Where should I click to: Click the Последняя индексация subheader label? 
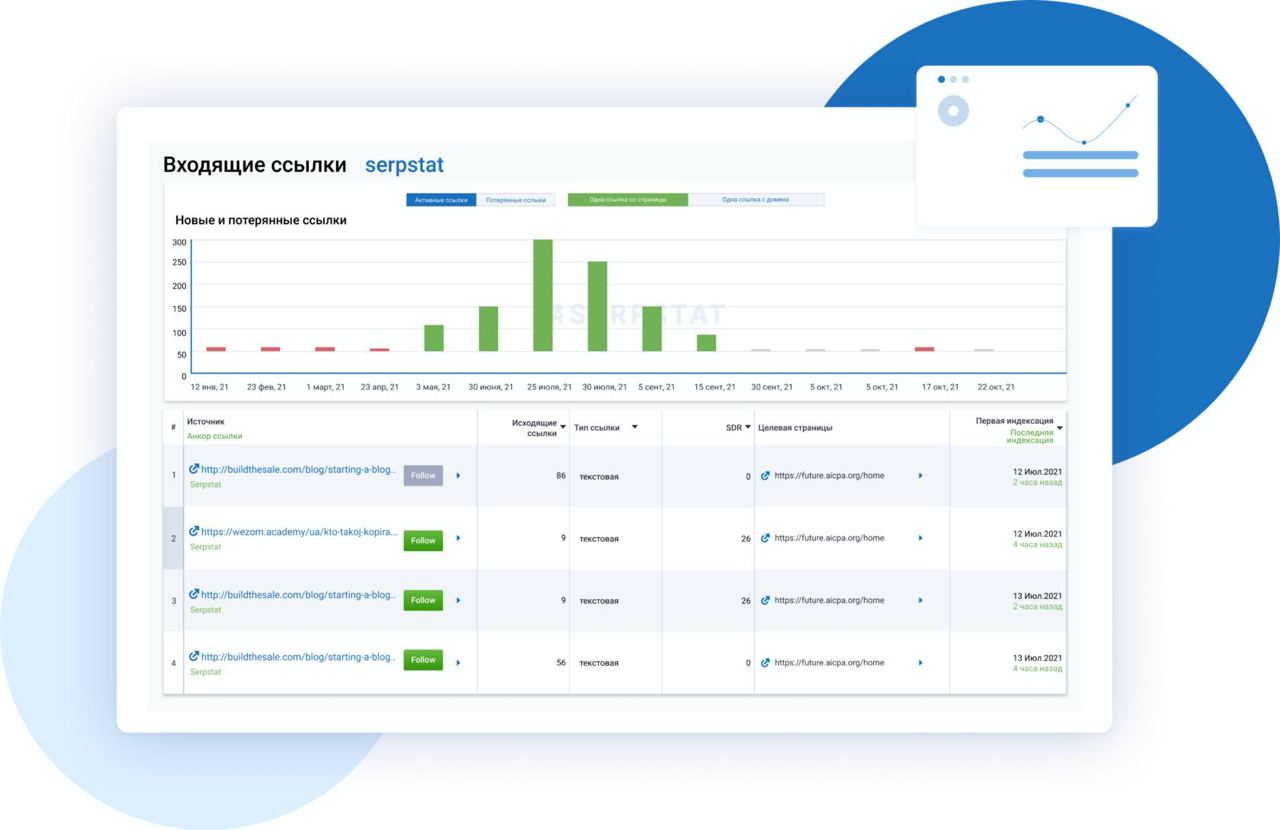(x=1030, y=436)
